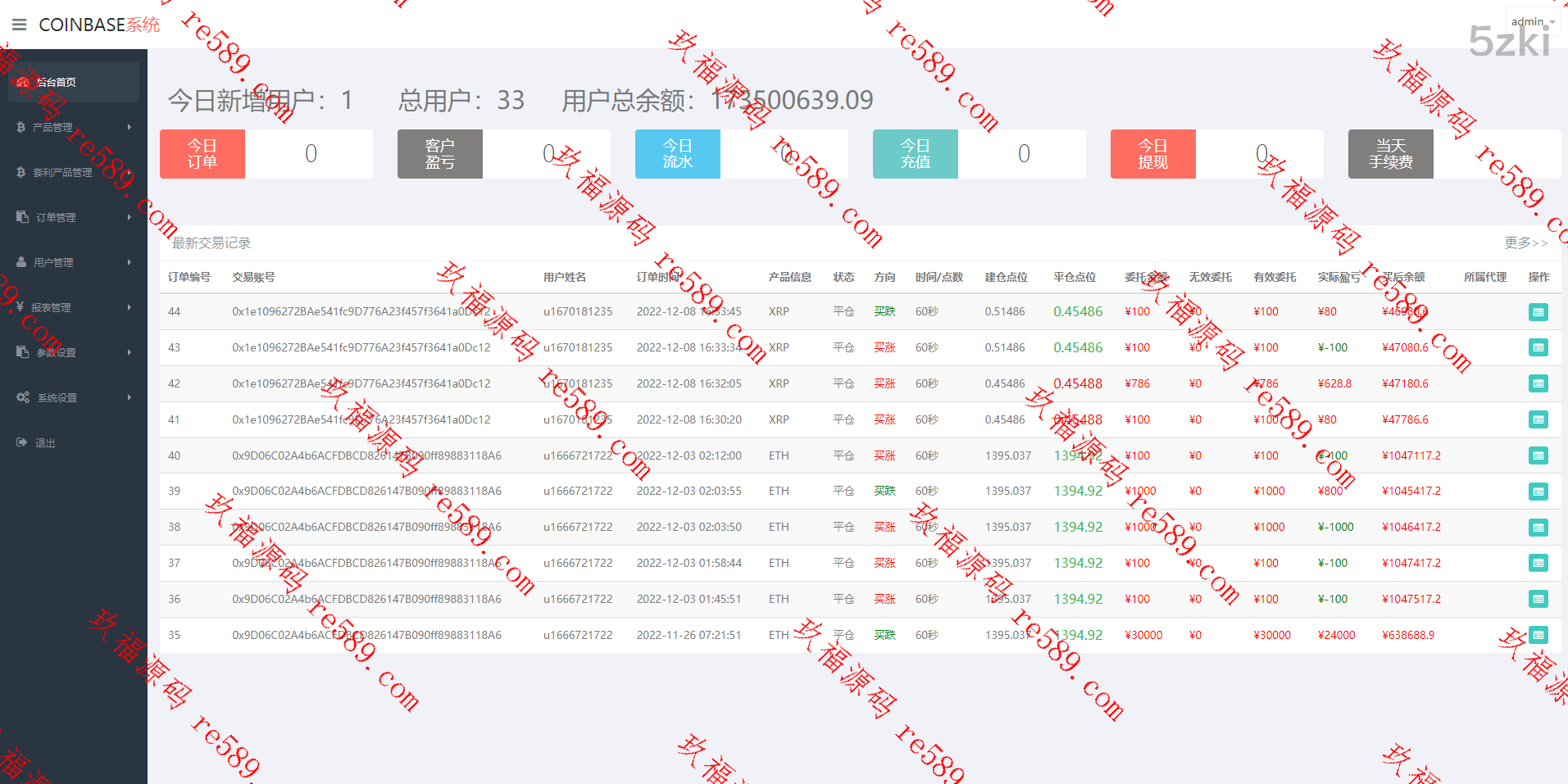Click the action icon for order 41
Image resolution: width=1568 pixels, height=784 pixels.
coord(1538,420)
